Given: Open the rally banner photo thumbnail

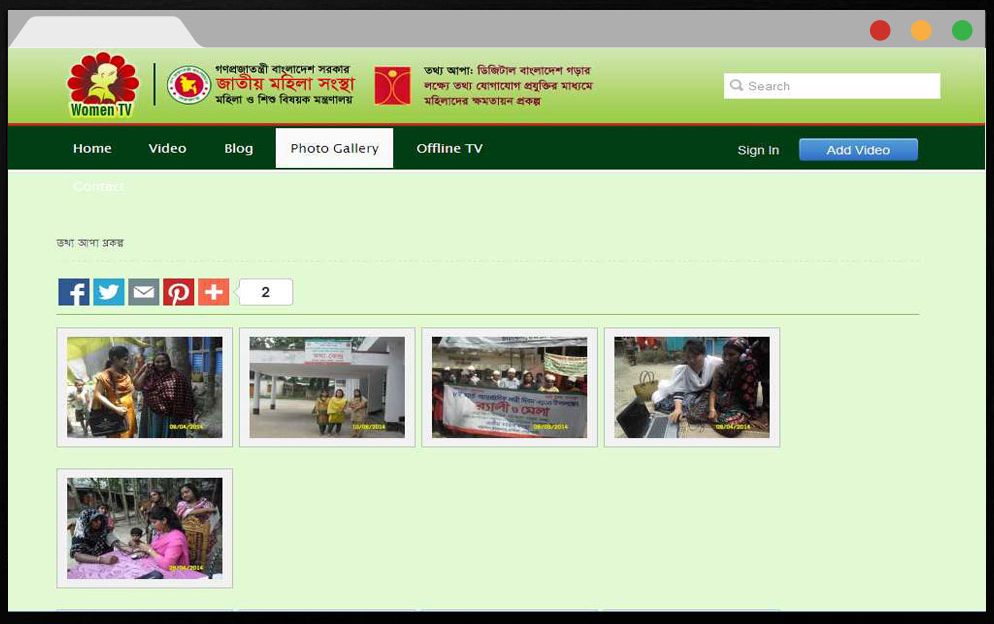Looking at the screenshot, I should [x=510, y=387].
